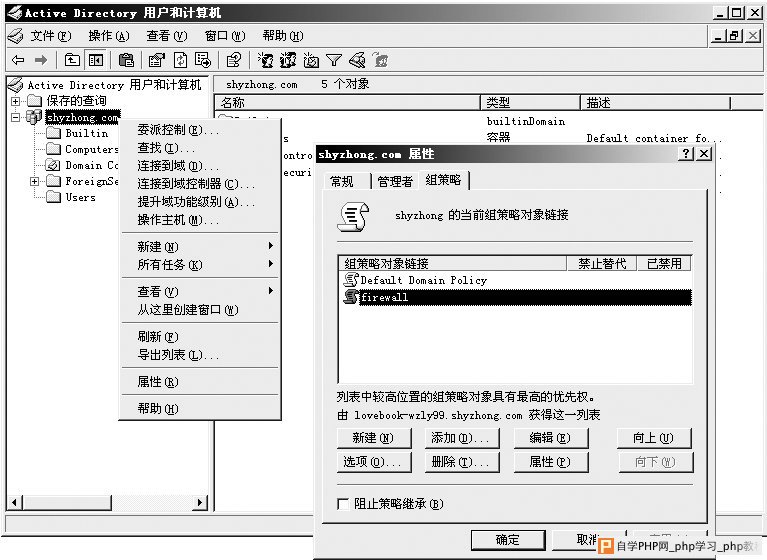767x560 pixels.
Task: Click the Default Domain Policy GPO icon
Action: pos(351,280)
